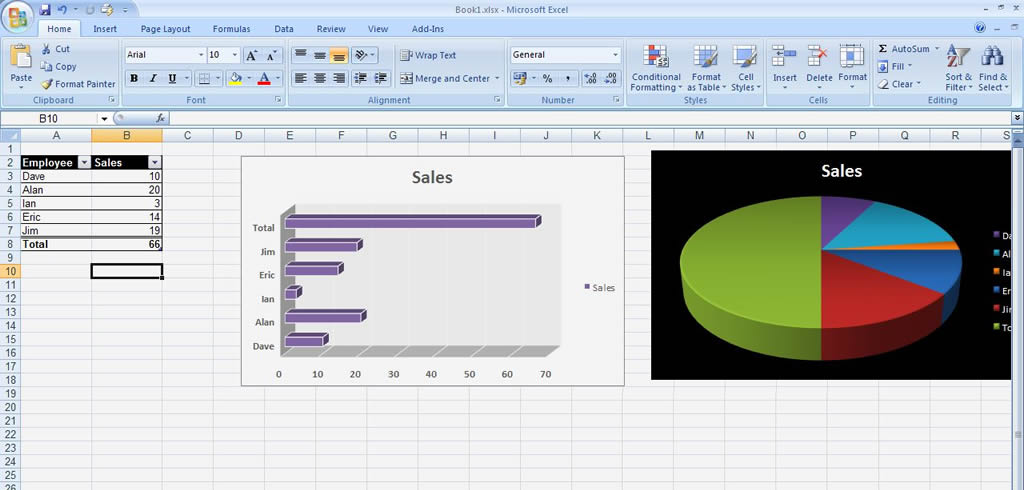Open the View ribbon tab

[x=377, y=29]
